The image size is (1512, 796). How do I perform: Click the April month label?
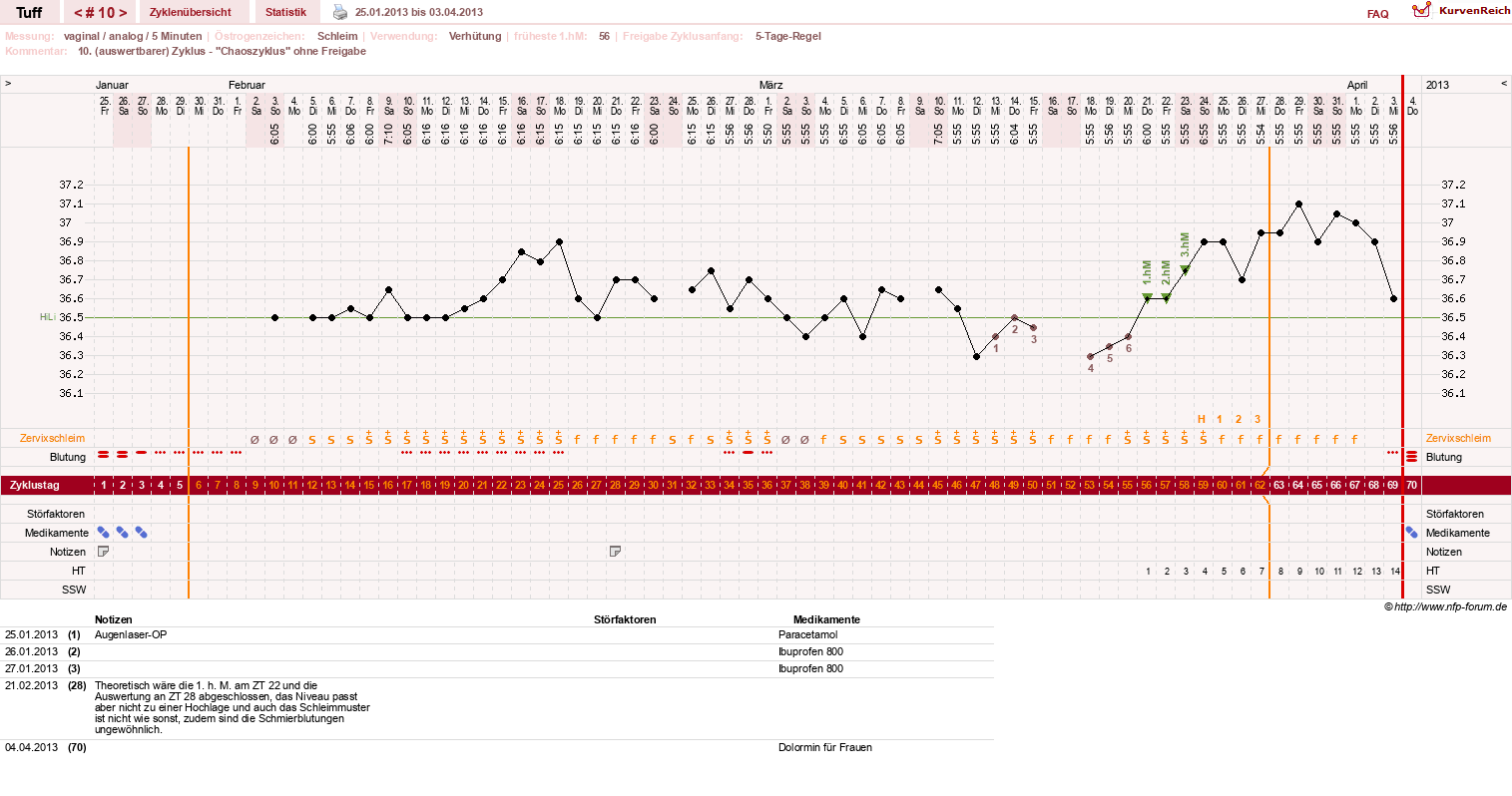click(x=1357, y=85)
